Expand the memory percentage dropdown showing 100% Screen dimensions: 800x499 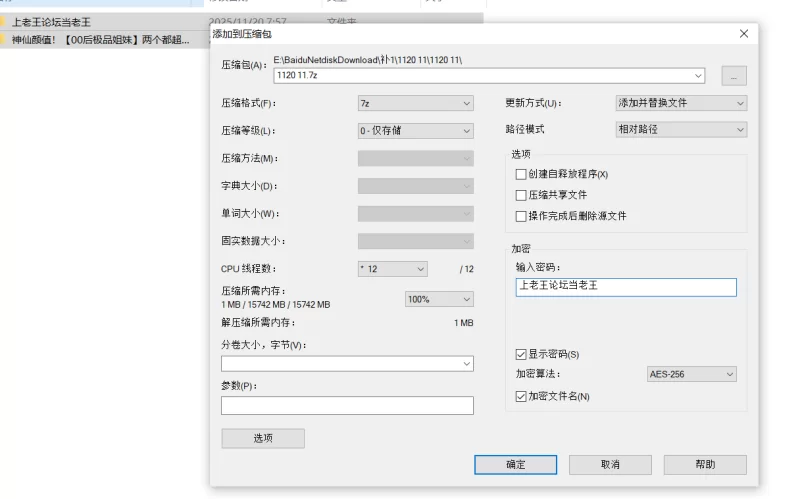click(439, 299)
